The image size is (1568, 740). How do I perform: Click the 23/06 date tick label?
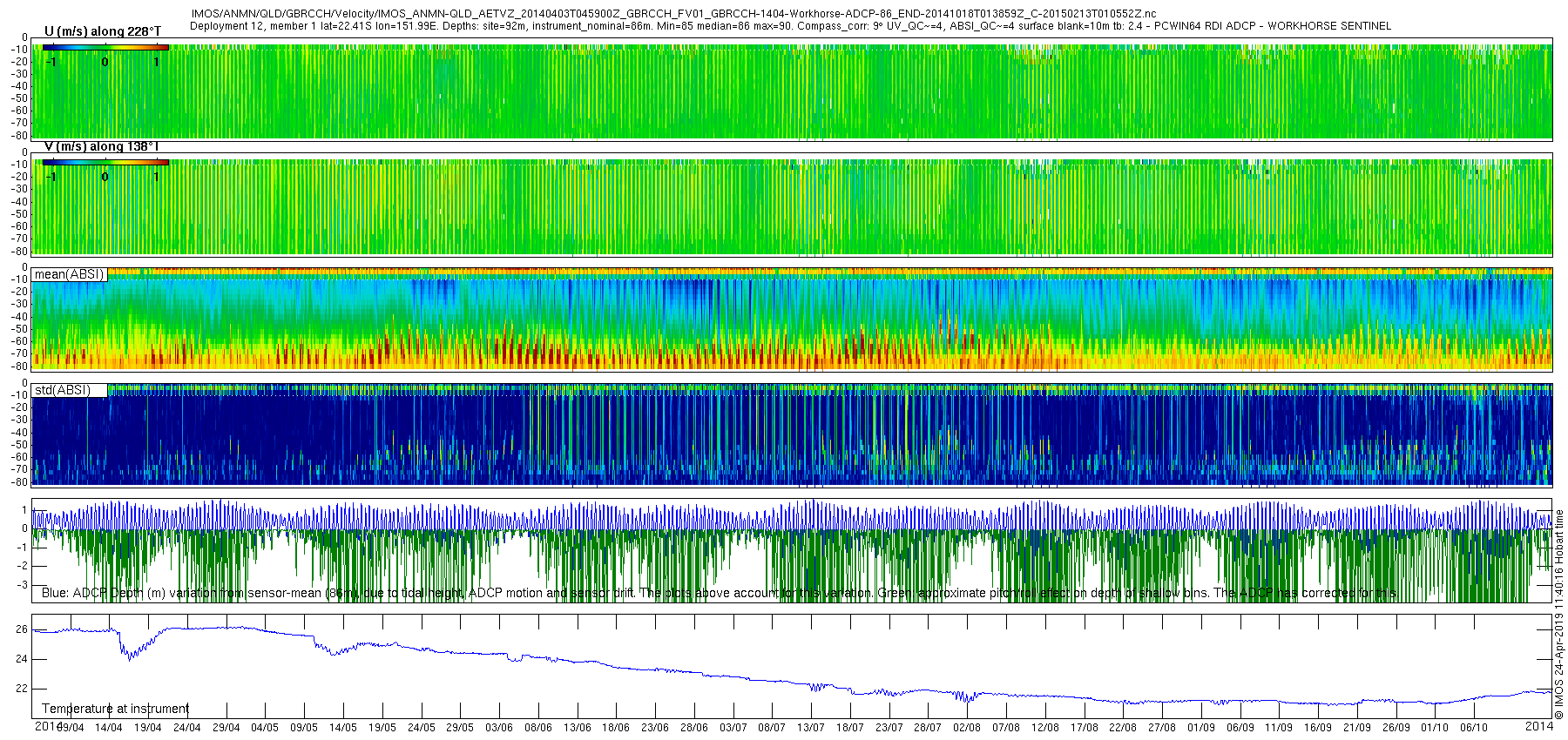click(655, 728)
